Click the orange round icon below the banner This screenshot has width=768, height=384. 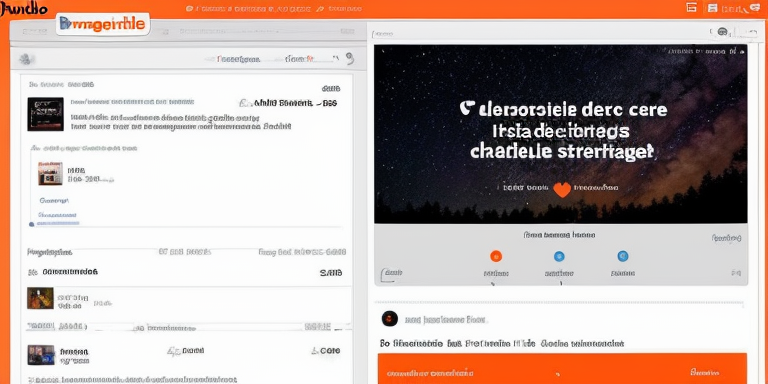coord(496,256)
